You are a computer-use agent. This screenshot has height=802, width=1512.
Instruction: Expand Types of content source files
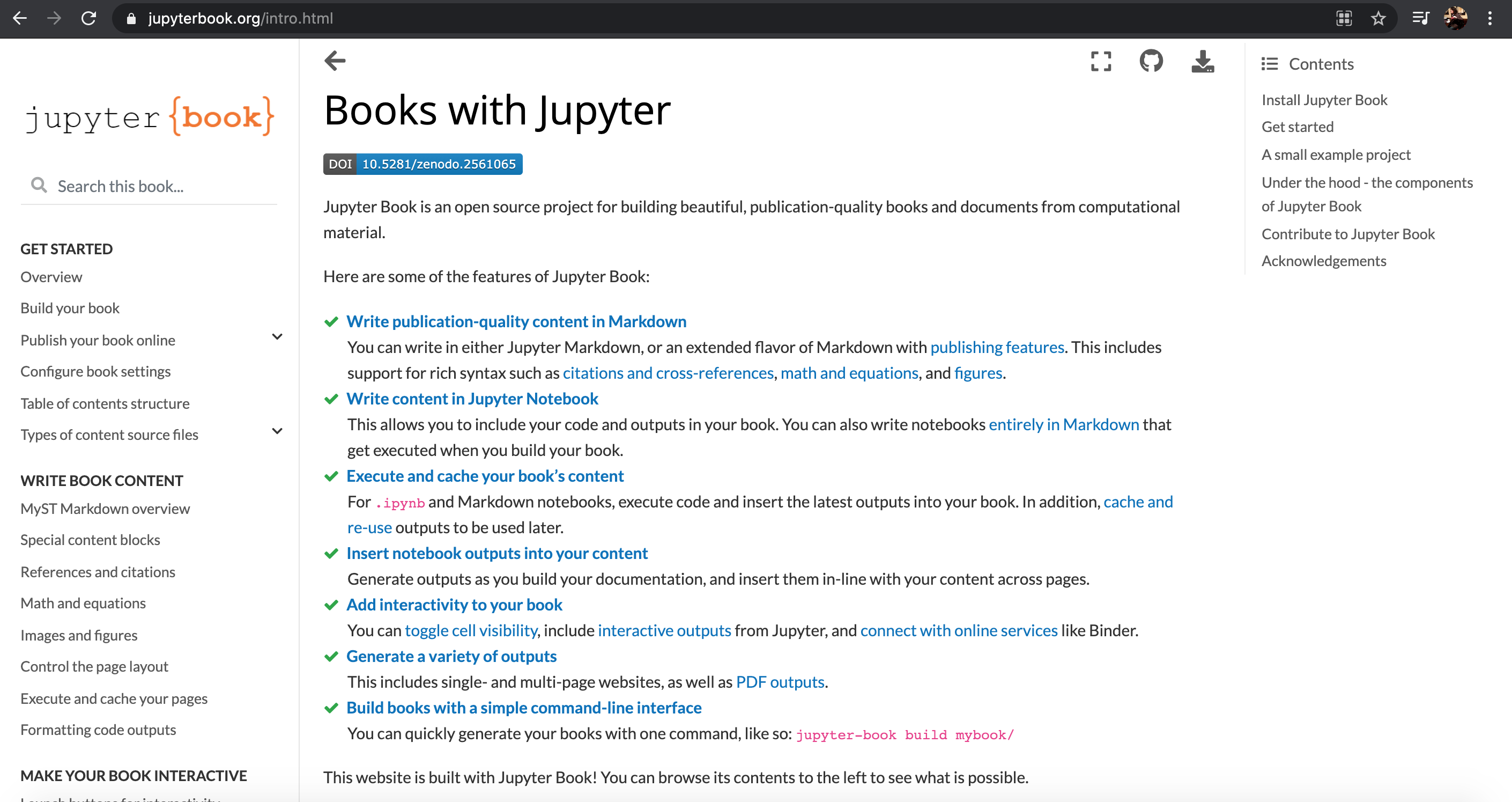[x=277, y=431]
